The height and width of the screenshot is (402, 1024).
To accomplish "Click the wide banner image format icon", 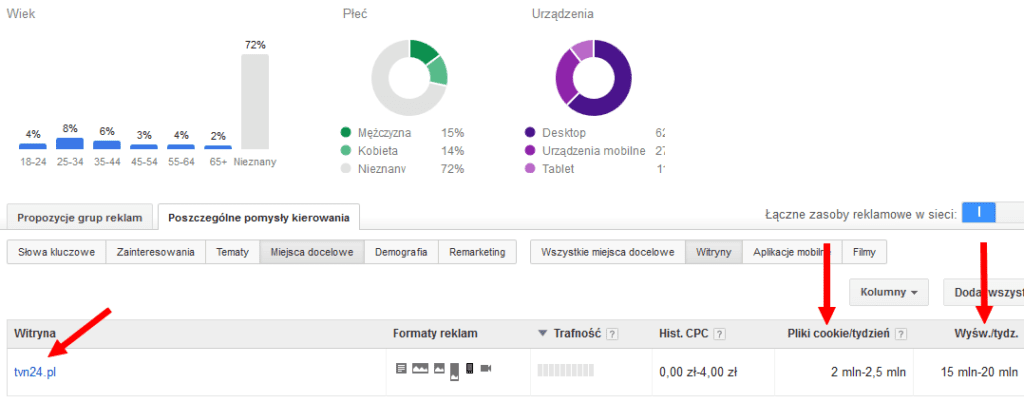I will 420,369.
